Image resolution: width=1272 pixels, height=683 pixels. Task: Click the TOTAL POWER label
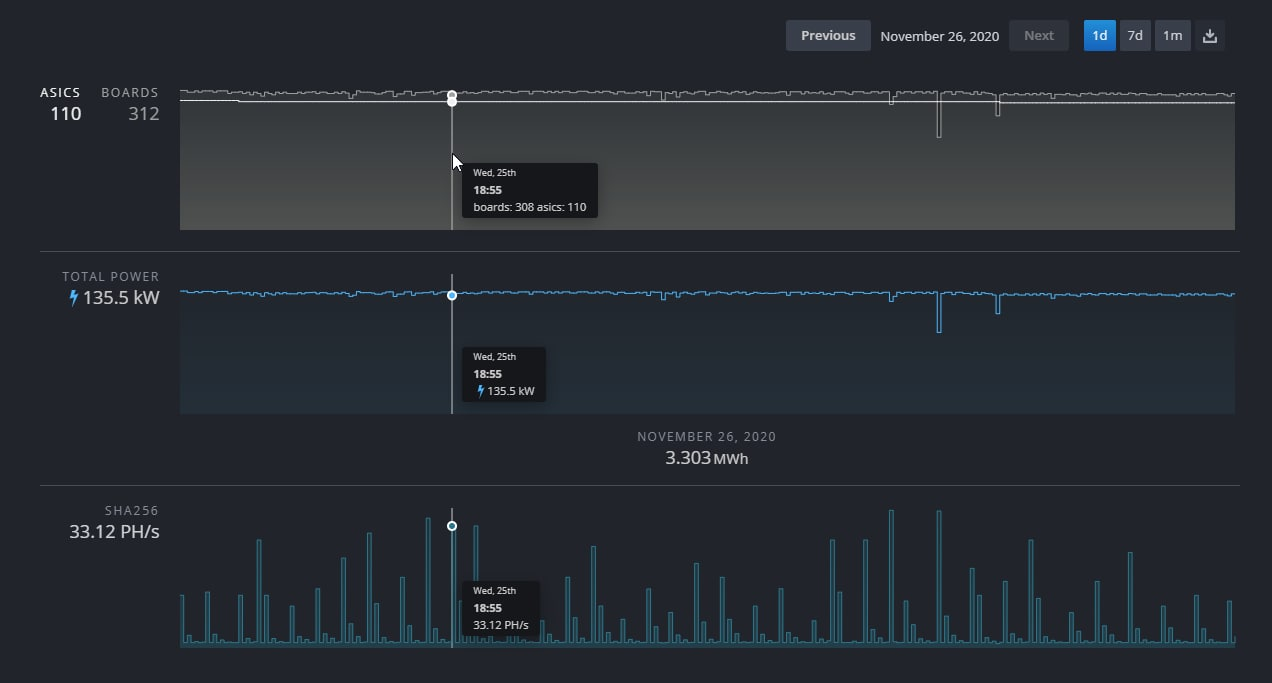click(x=110, y=277)
